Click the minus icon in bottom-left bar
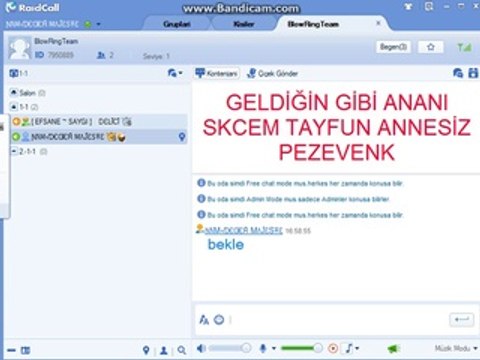Image resolution: width=480 pixels, height=360 pixels. 11,350
